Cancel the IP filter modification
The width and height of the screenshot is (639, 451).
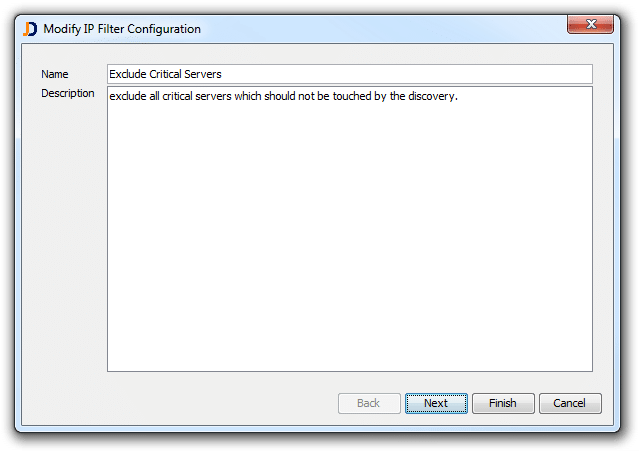(x=570, y=403)
